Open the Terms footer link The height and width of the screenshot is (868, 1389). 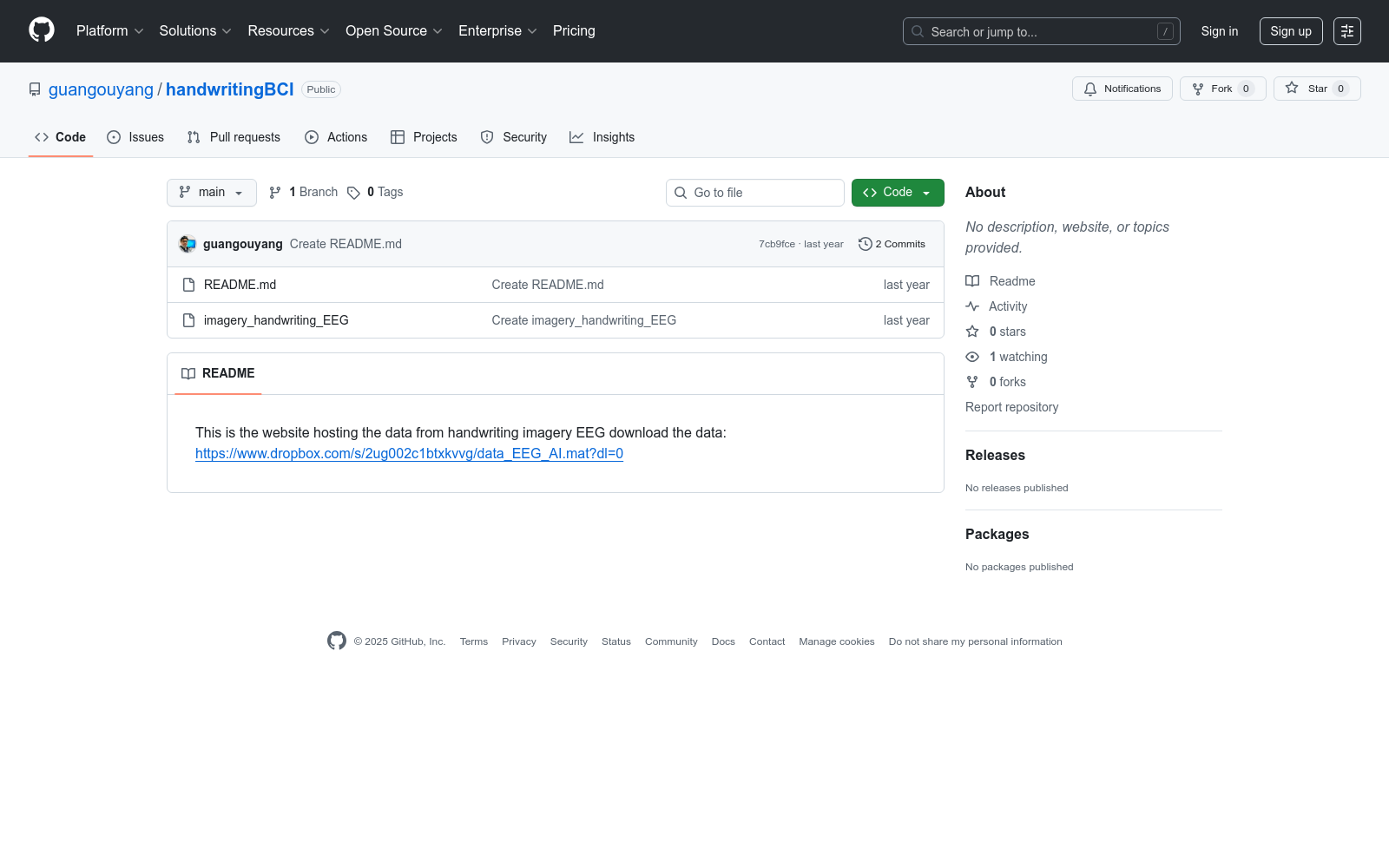pos(474,641)
